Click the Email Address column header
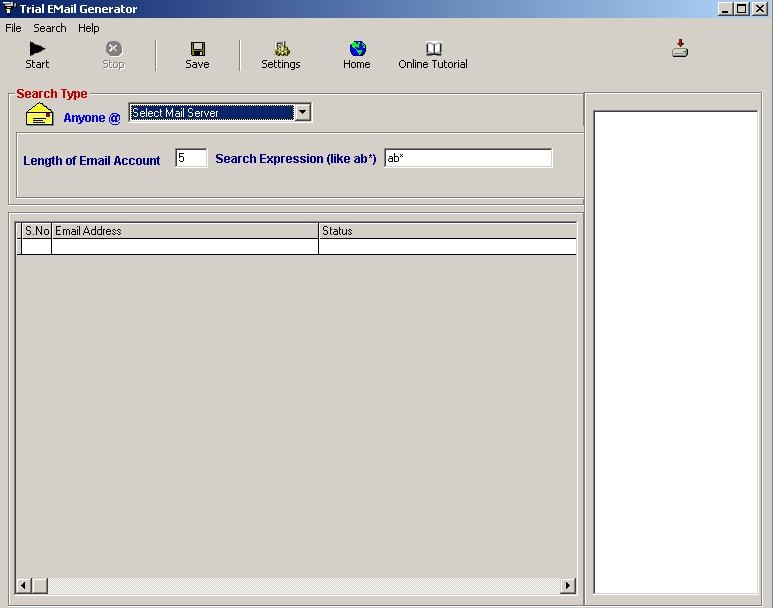Screen dimensions: 773x608 [185, 231]
